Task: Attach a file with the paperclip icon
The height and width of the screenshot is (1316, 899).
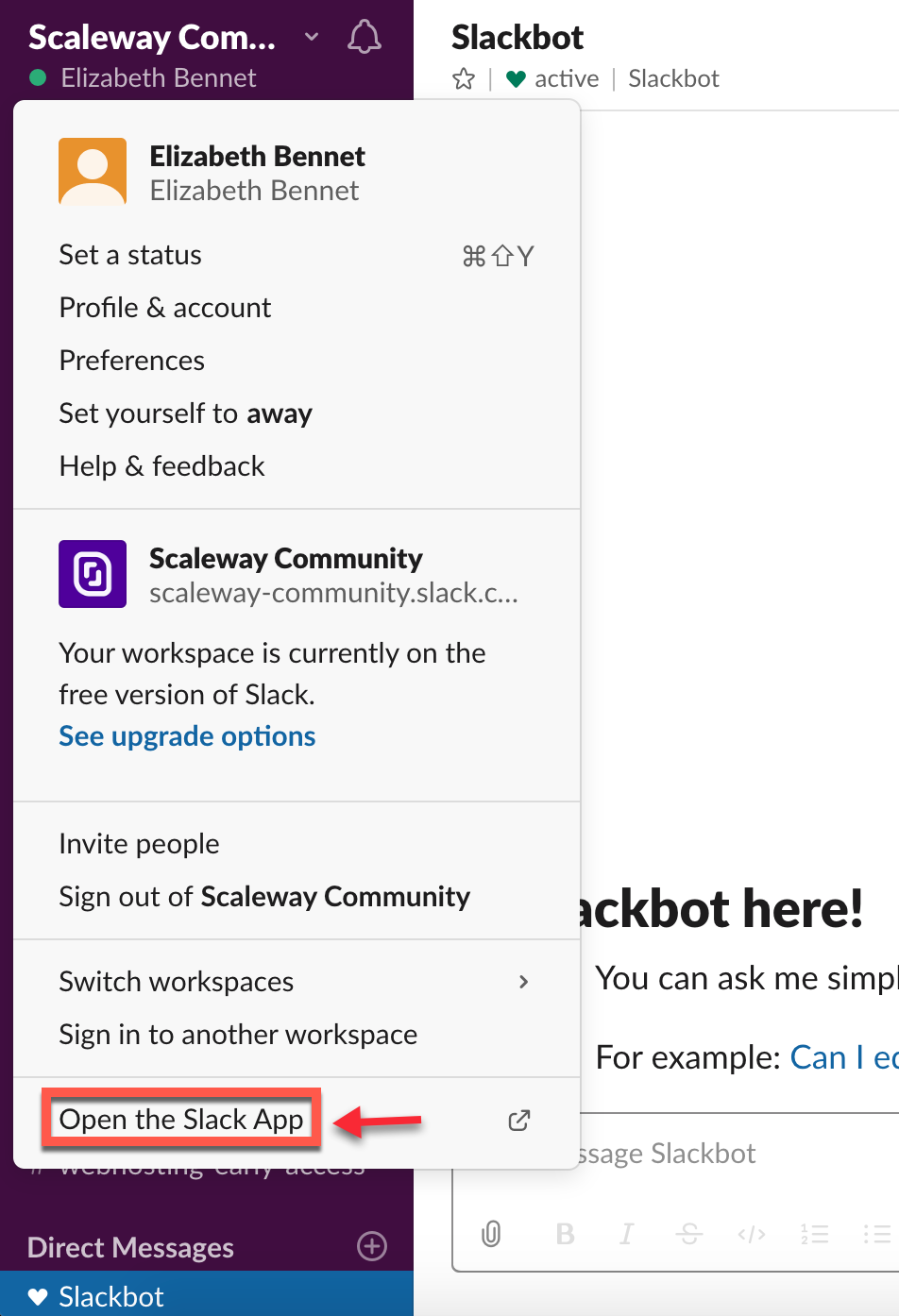Action: pos(491,1234)
